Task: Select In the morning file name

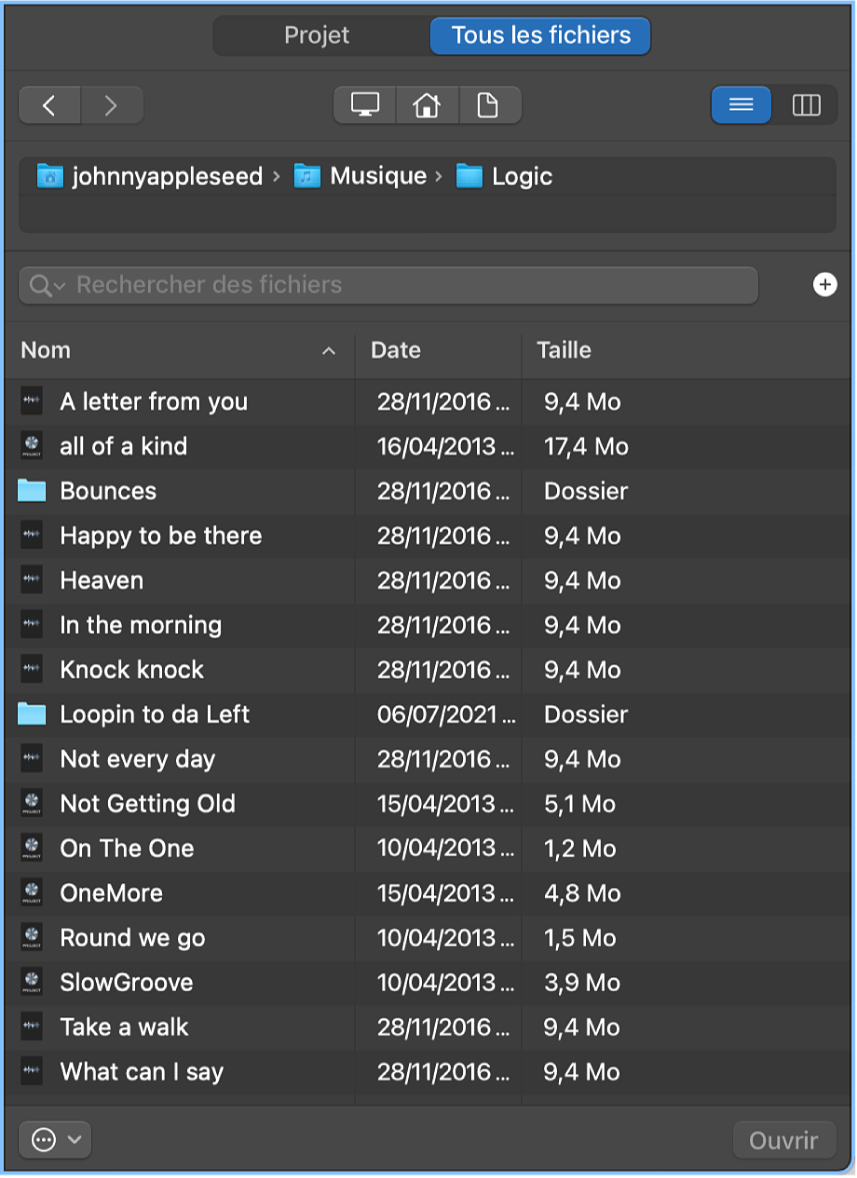Action: [140, 625]
